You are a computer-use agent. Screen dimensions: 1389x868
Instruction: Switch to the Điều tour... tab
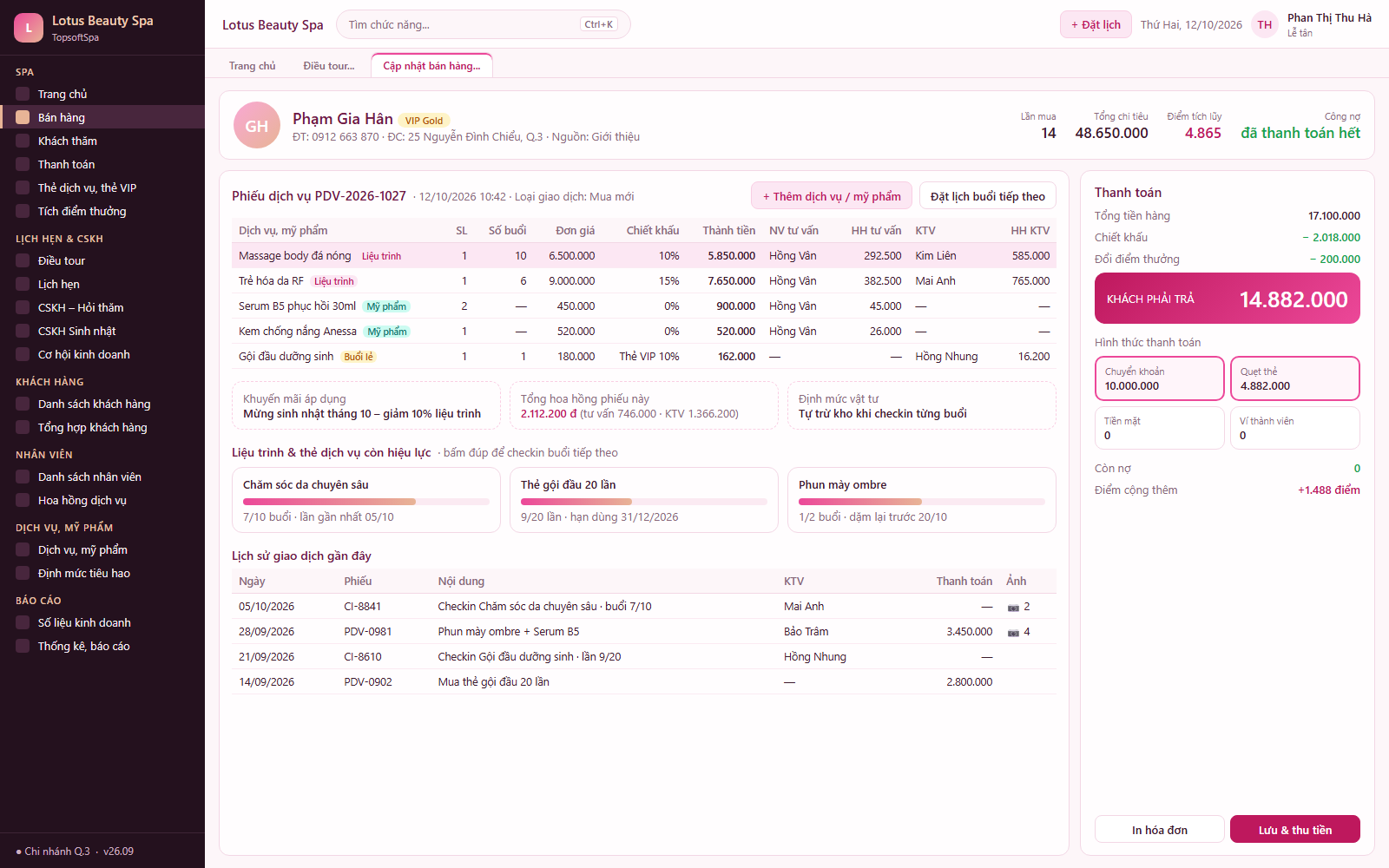[x=329, y=66]
